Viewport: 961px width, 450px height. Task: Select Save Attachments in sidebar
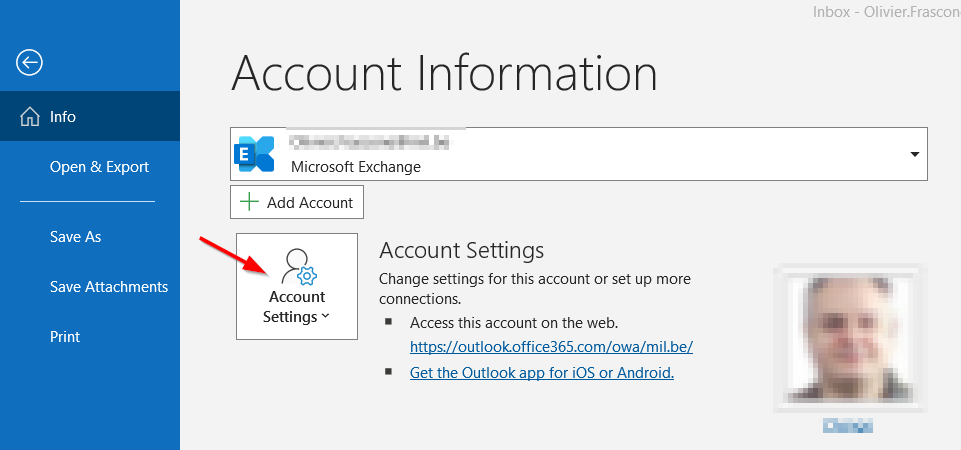click(x=109, y=287)
